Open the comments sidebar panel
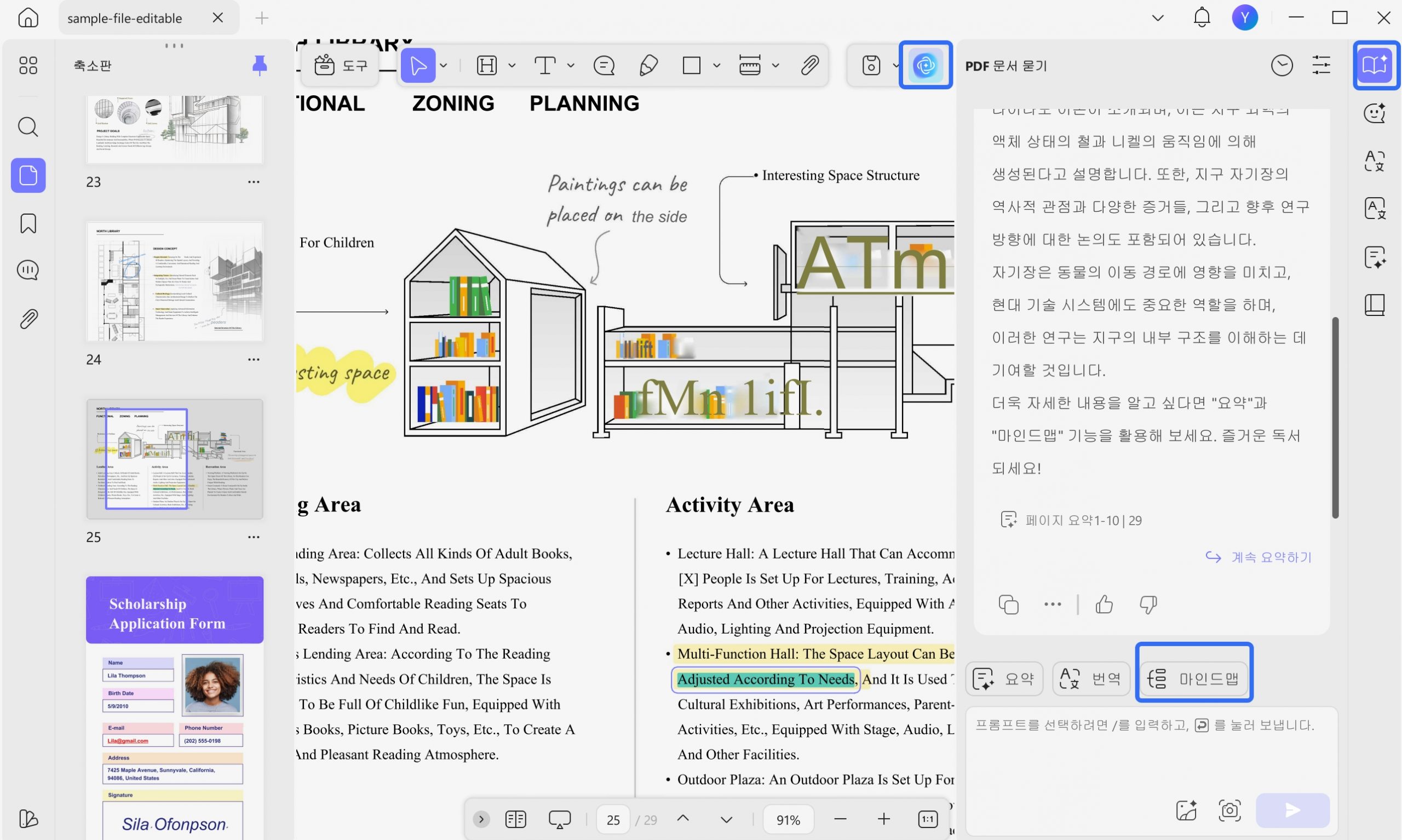 tap(28, 270)
